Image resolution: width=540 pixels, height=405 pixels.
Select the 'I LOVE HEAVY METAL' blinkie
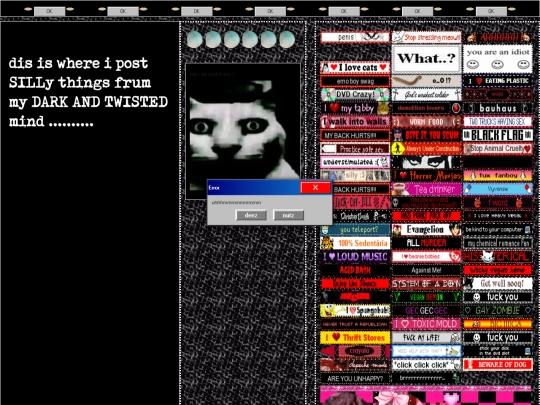click(498, 216)
